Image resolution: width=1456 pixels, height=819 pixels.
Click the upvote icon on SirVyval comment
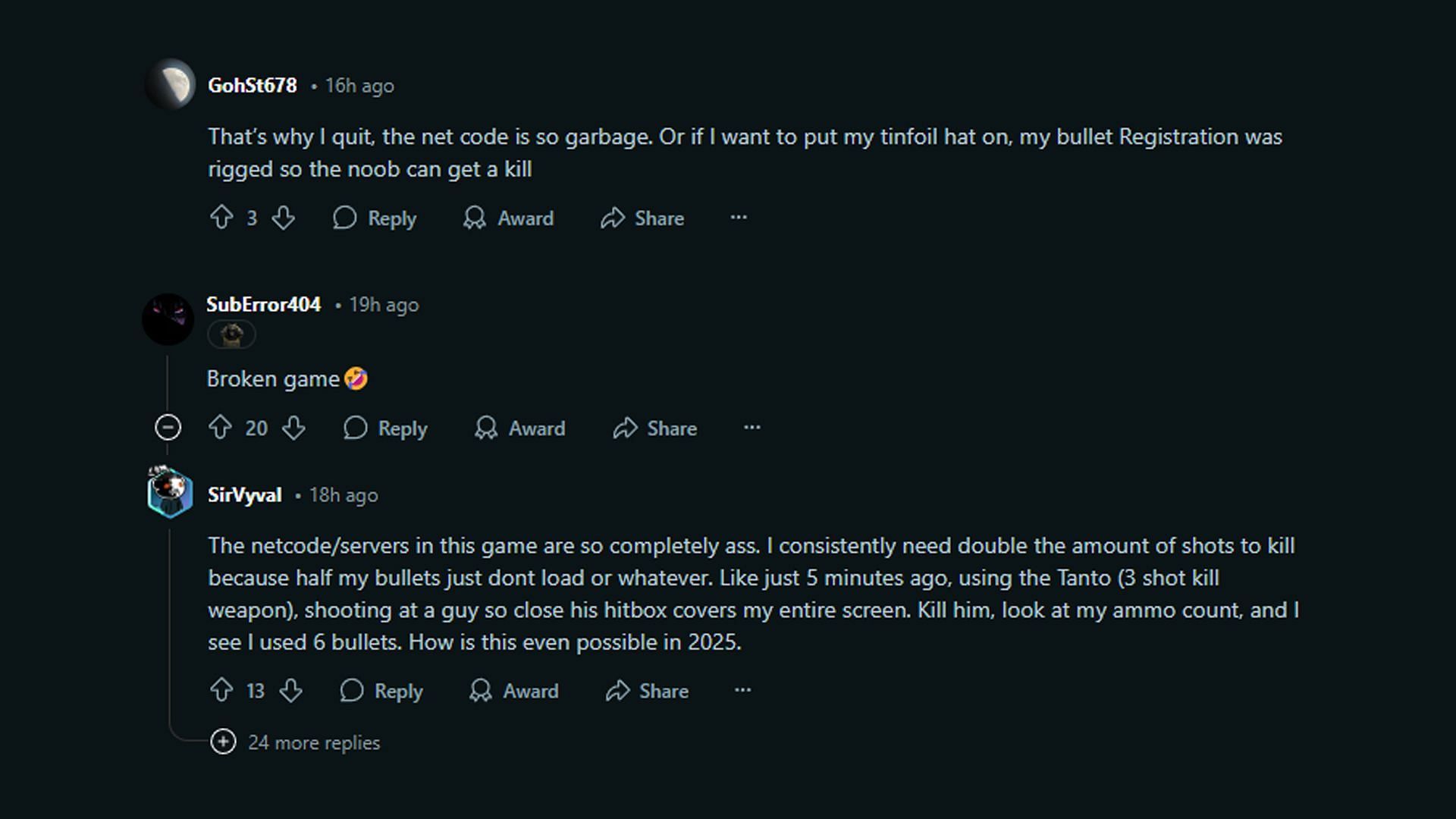click(x=222, y=691)
